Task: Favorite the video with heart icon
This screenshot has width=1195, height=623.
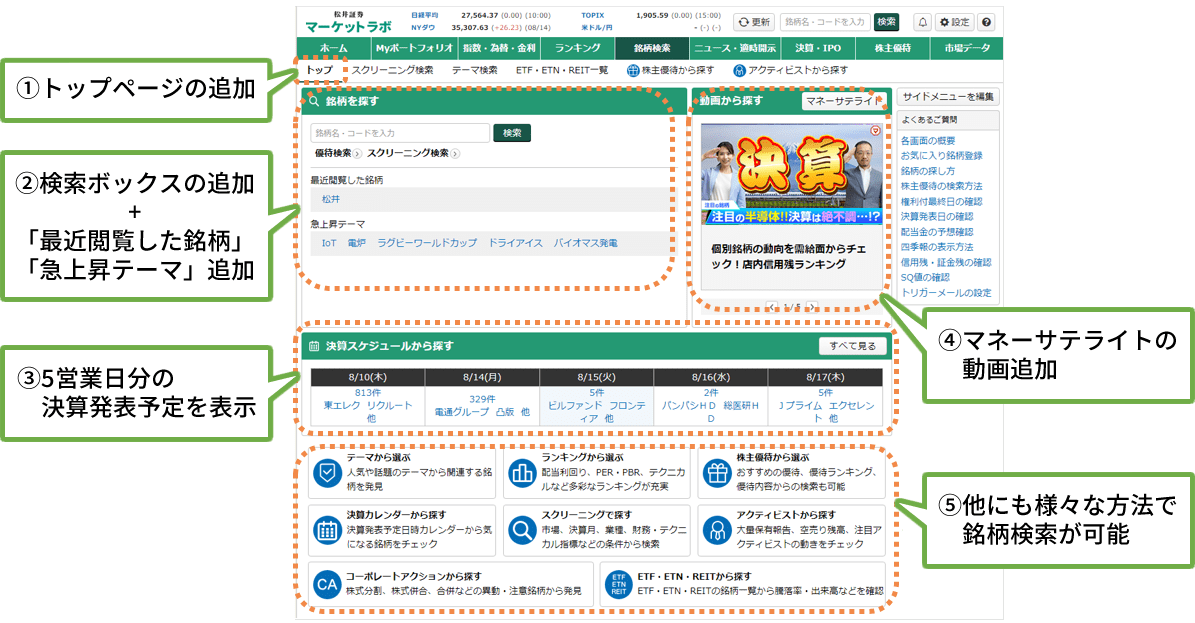Action: pyautogui.click(x=875, y=131)
